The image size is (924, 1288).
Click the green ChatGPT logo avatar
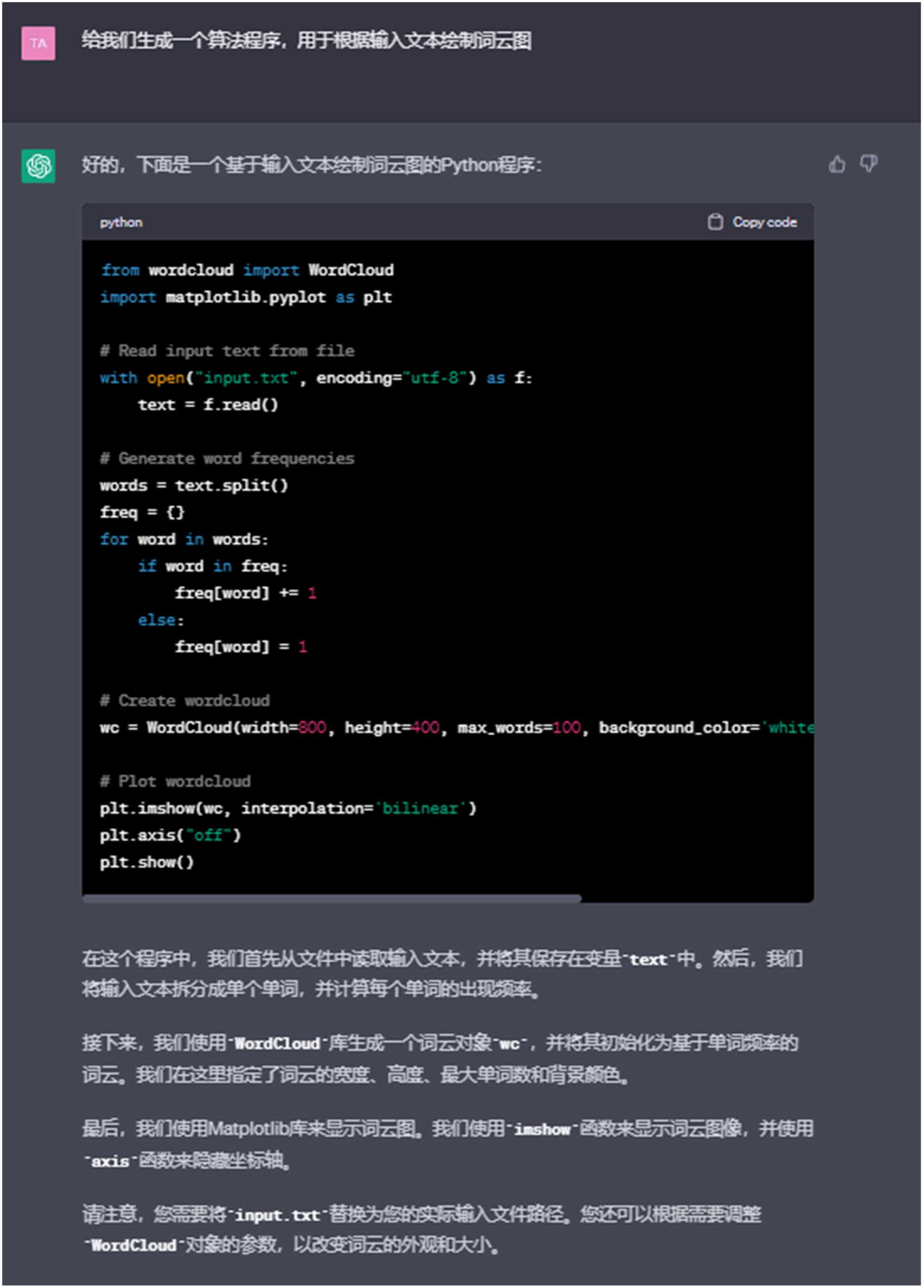tap(39, 166)
